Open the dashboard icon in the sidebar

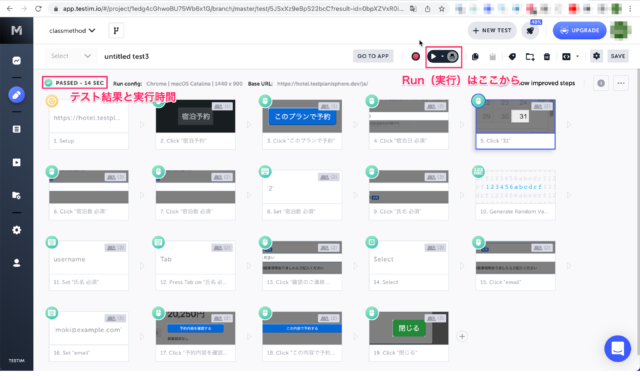click(x=16, y=61)
